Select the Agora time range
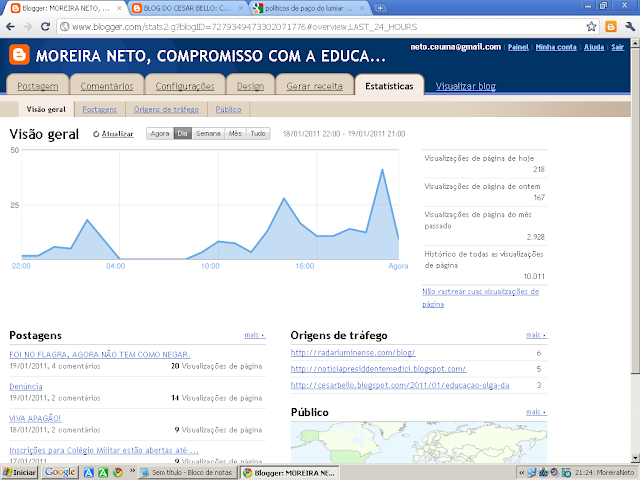This screenshot has height=480, width=640. (x=160, y=133)
